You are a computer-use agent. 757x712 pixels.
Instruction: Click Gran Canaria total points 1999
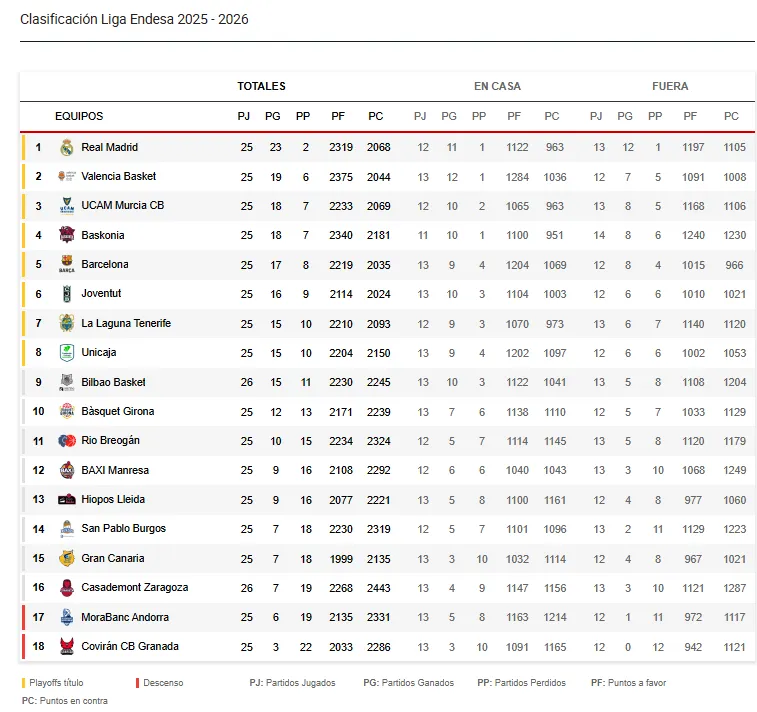pos(341,559)
